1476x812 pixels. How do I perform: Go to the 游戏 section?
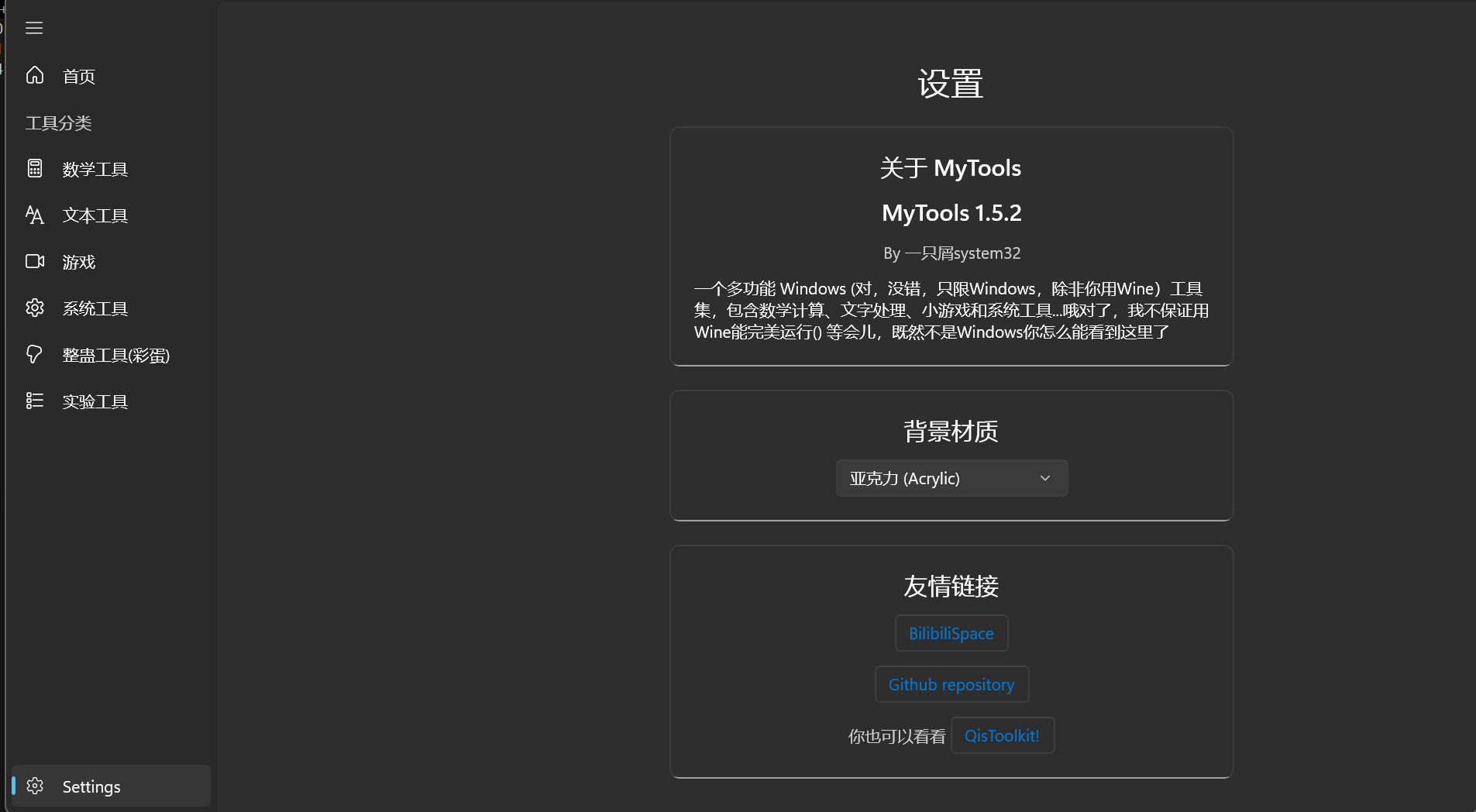coord(111,262)
